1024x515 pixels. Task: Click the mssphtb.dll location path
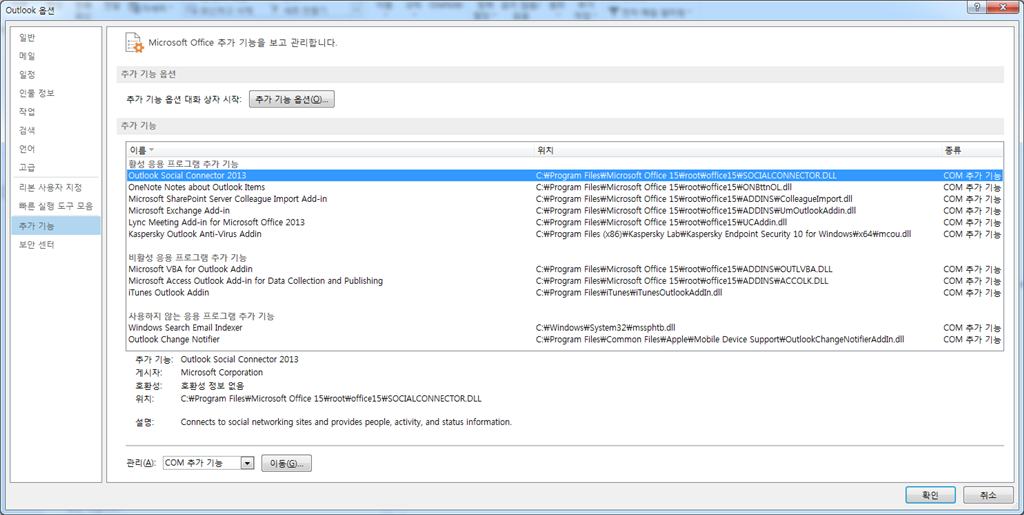click(x=605, y=328)
